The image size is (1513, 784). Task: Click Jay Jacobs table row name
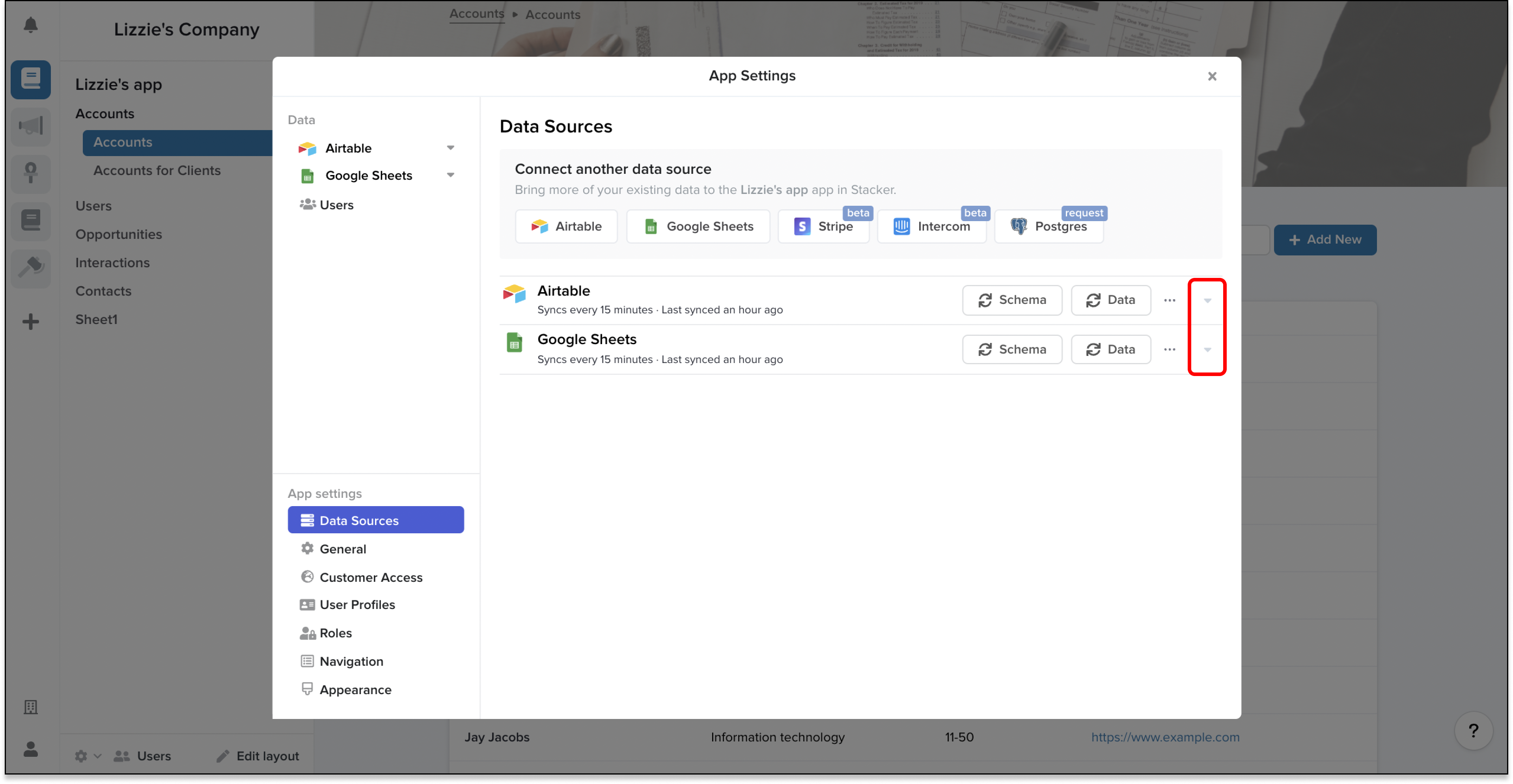[497, 737]
